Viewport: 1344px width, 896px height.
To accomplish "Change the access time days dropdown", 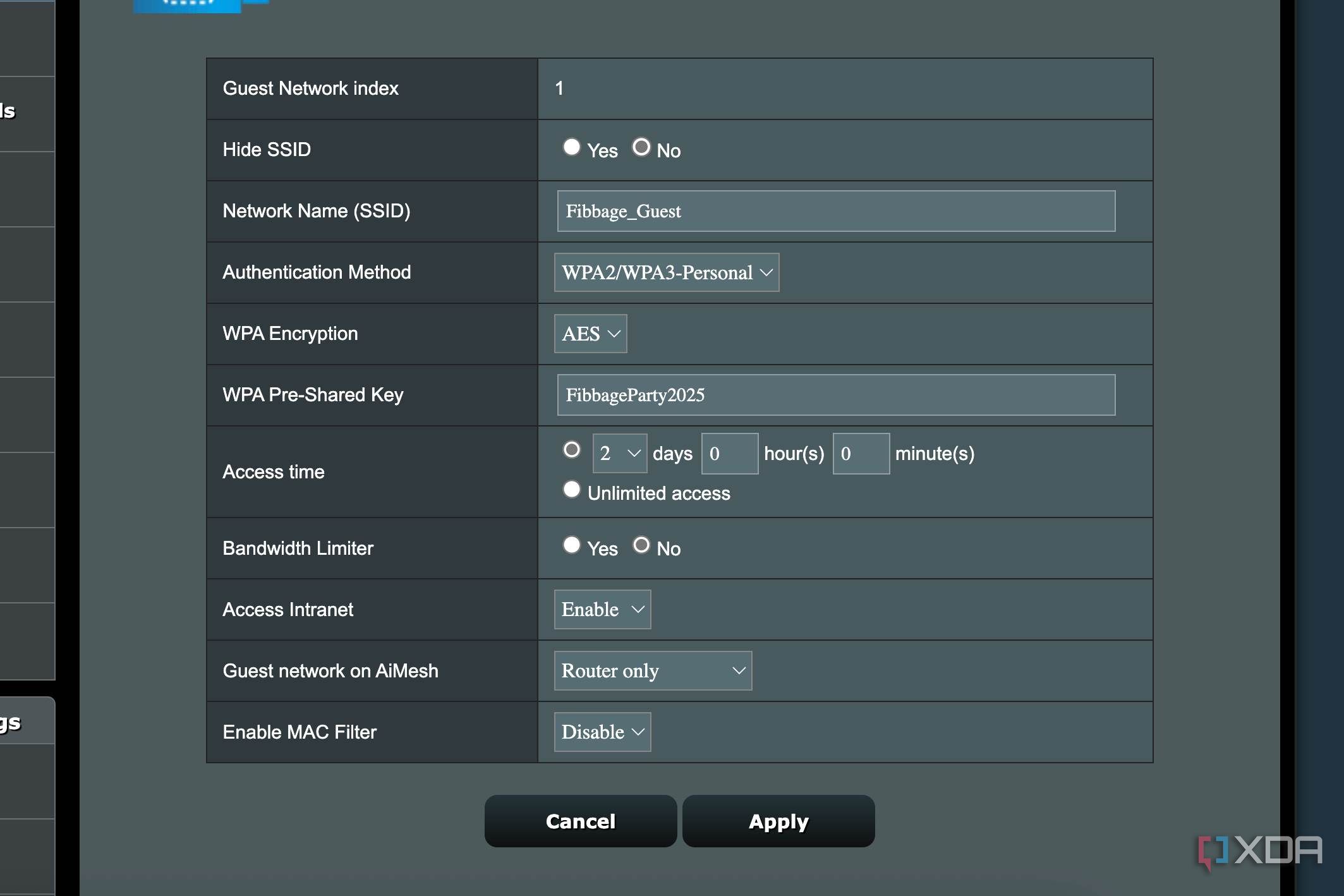I will [619, 453].
